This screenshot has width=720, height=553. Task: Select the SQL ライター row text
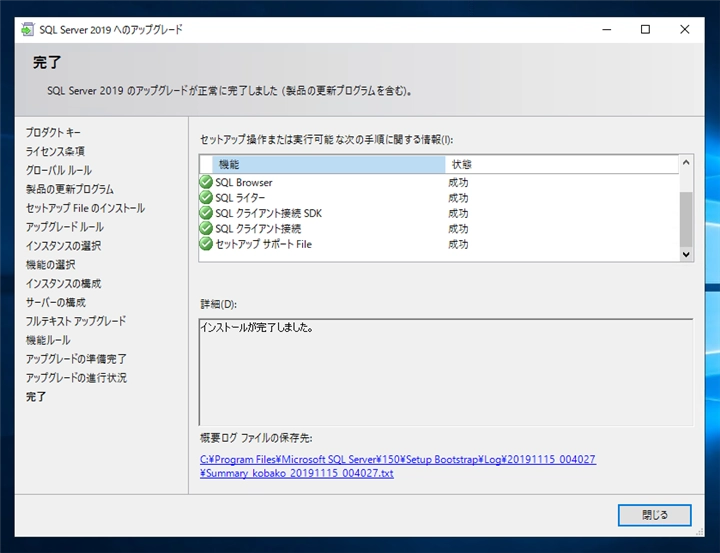tap(240, 198)
